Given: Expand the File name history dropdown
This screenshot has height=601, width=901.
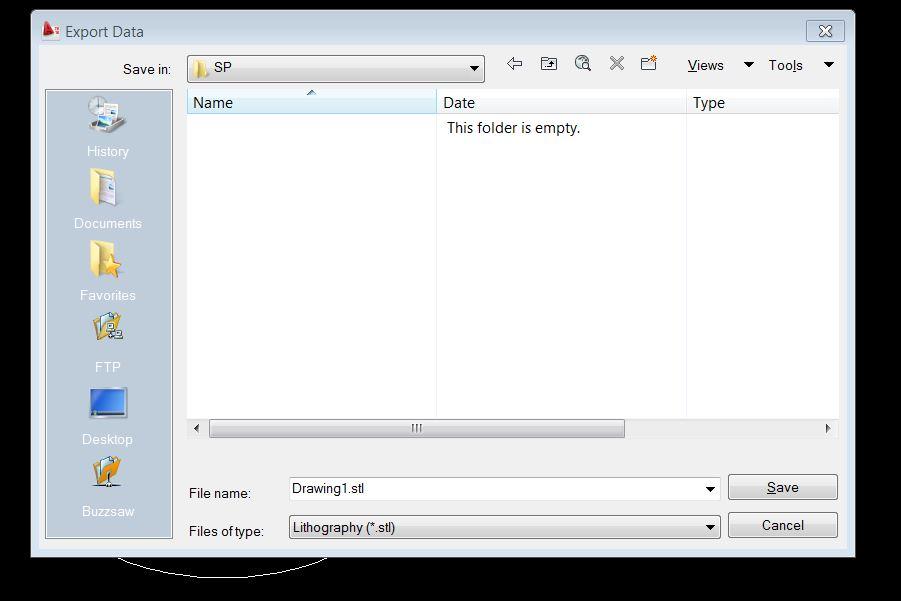Looking at the screenshot, I should [710, 489].
